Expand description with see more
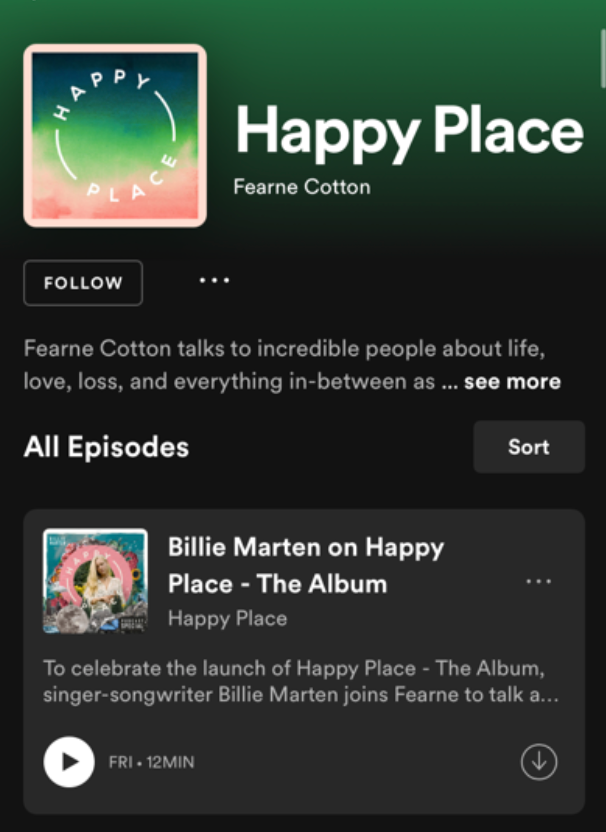The image size is (606, 832). (x=512, y=382)
